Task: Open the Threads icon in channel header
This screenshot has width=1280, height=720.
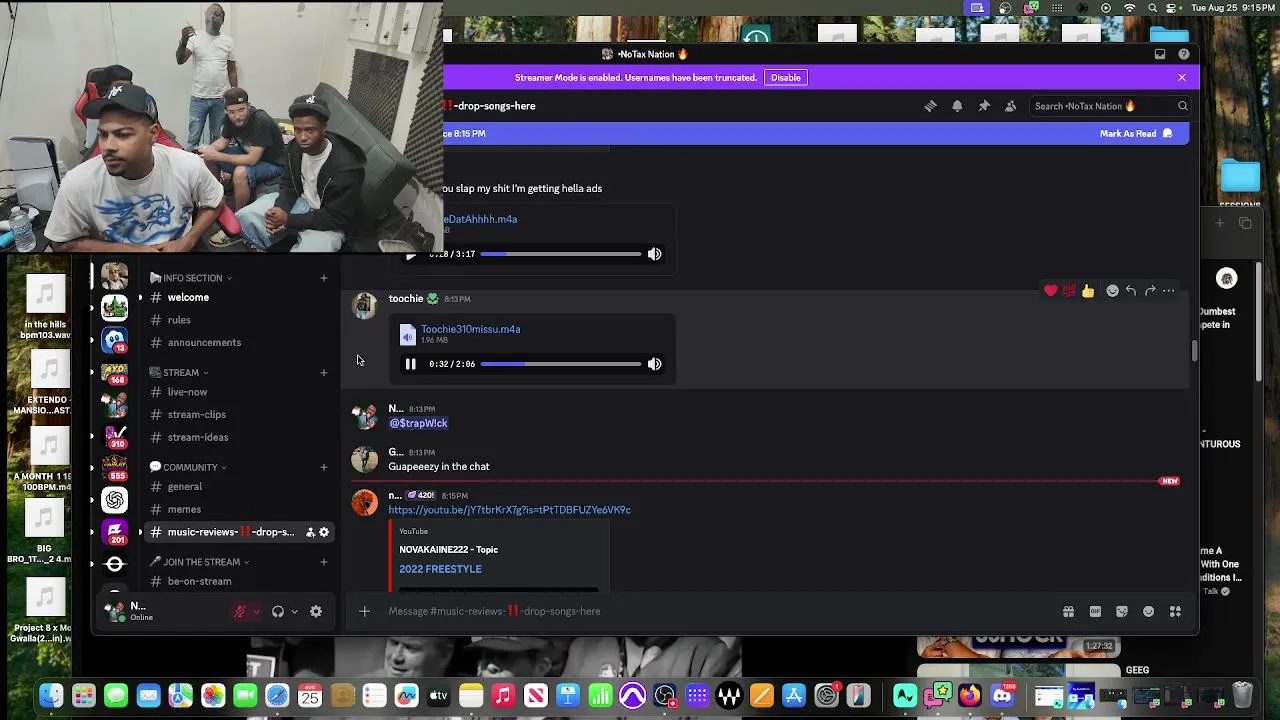Action: tap(930, 106)
